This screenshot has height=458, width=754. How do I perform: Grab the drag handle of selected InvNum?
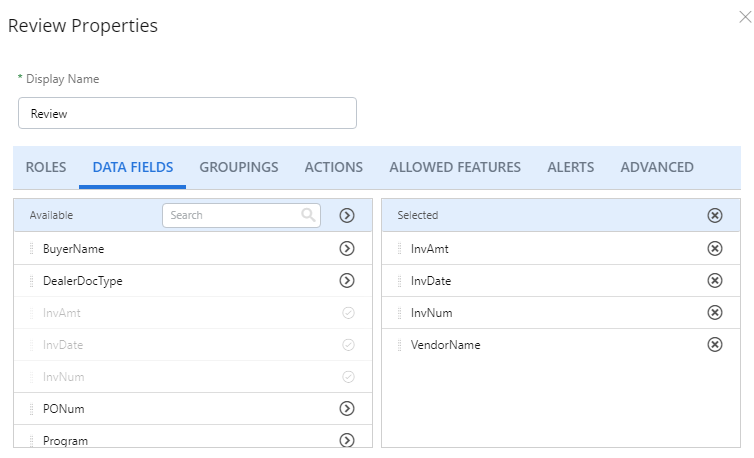click(x=400, y=313)
